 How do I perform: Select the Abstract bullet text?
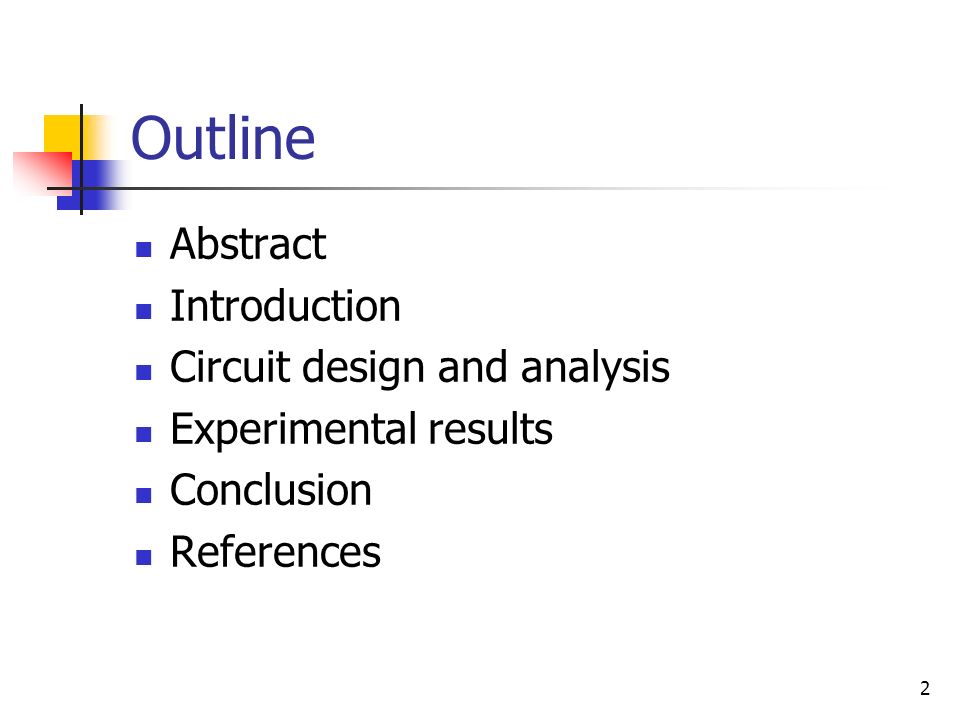[x=248, y=244]
